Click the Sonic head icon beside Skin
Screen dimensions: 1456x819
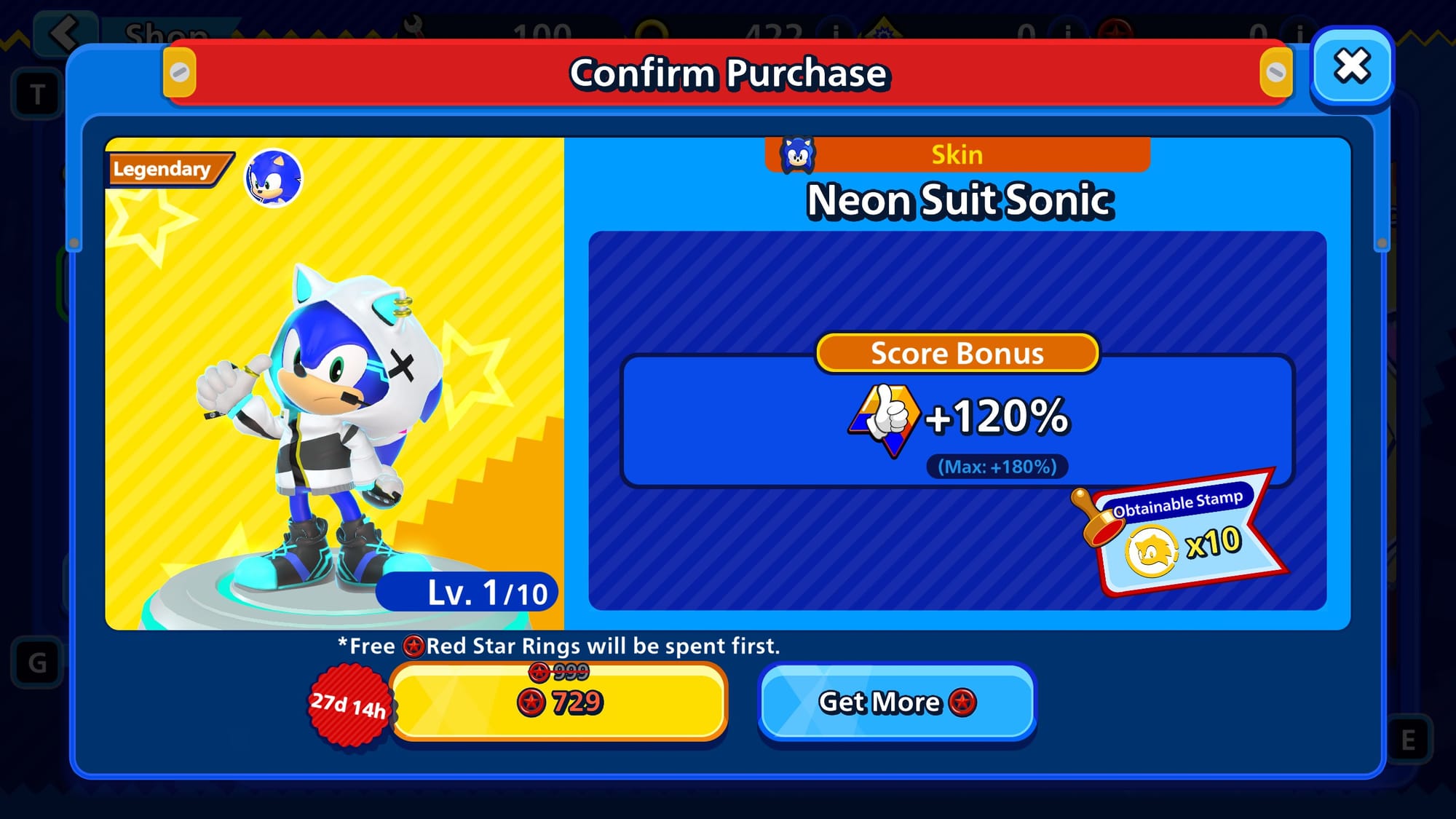tap(798, 154)
